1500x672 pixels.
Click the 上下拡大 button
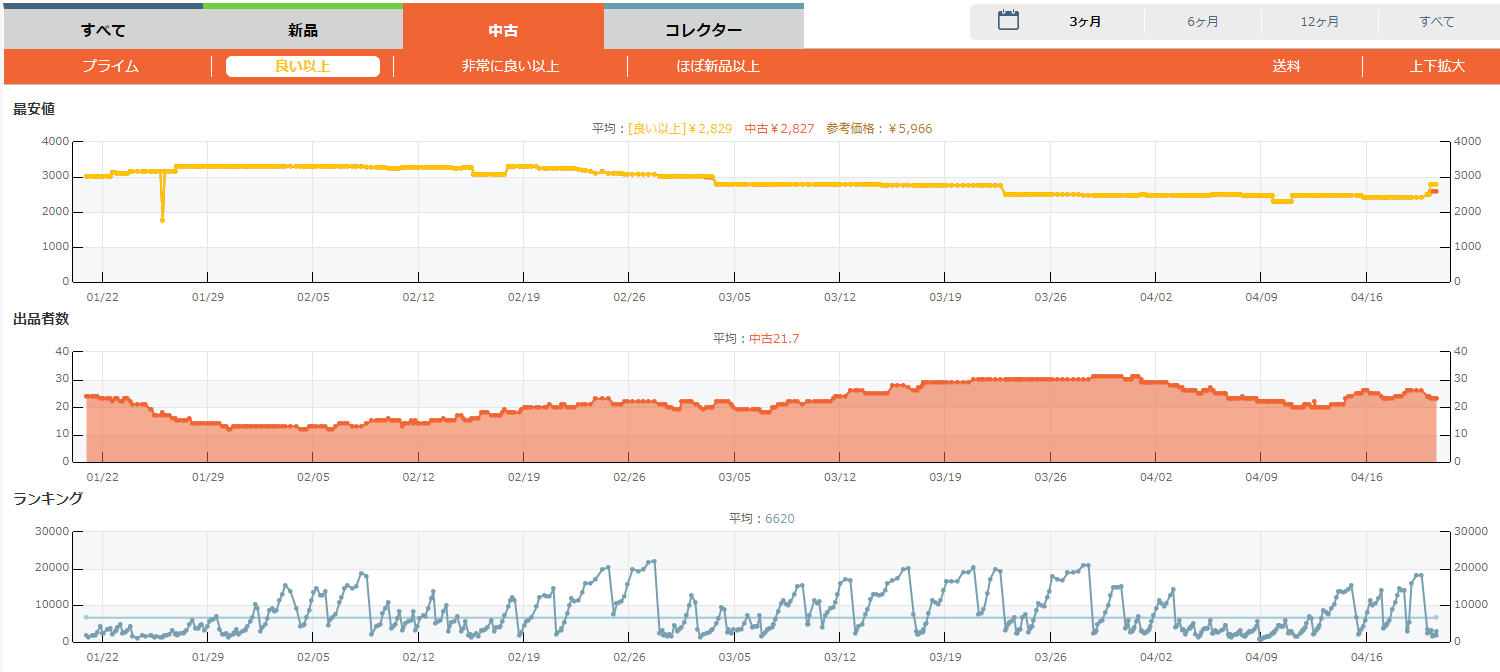coord(1437,67)
